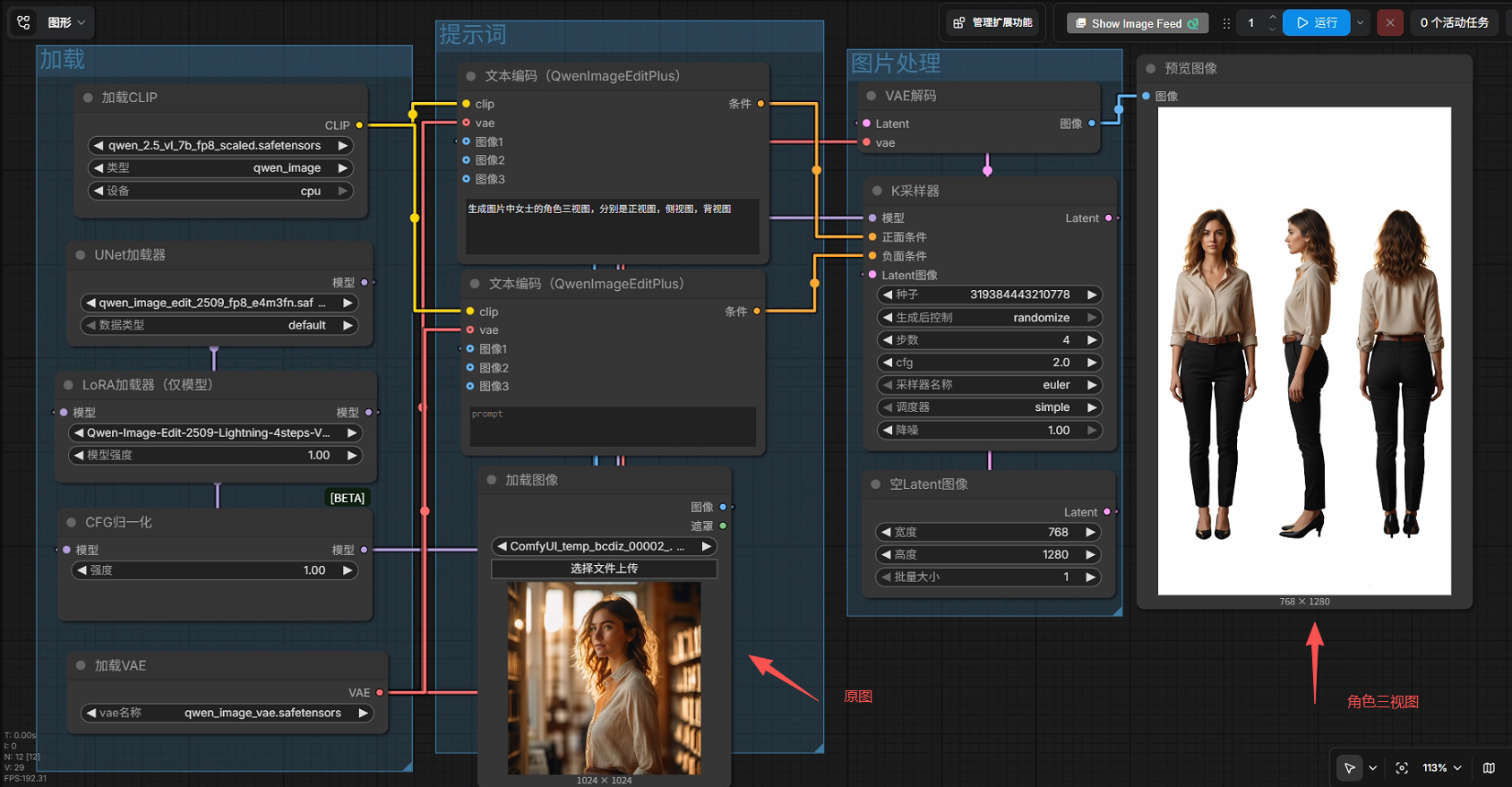The width and height of the screenshot is (1512, 787).
Task: Click 选择文件上传 upload button
Action: 605,569
